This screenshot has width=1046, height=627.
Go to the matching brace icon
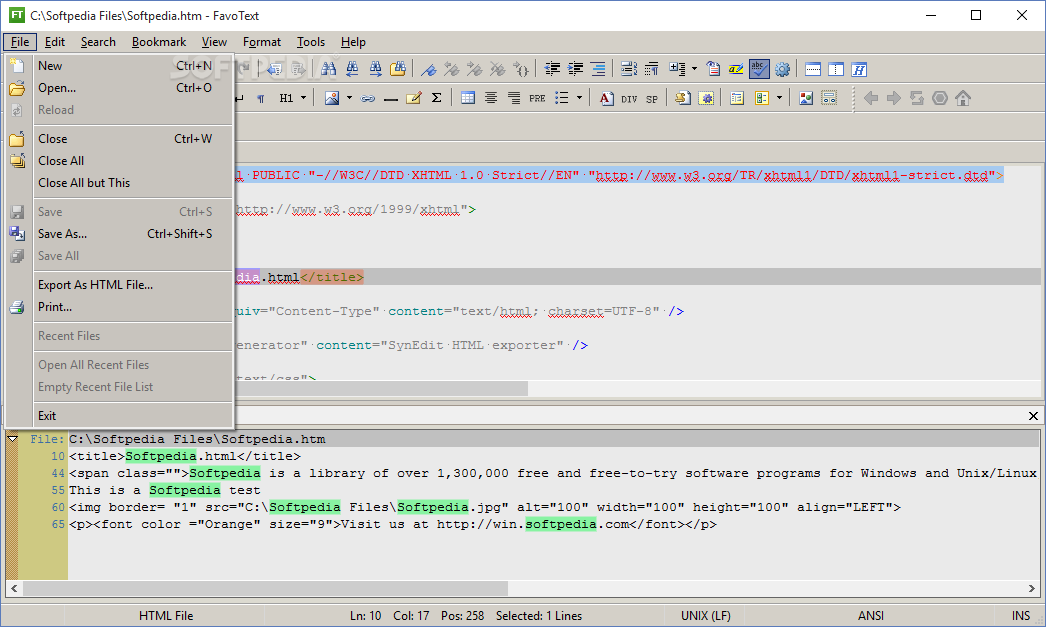pyautogui.click(x=521, y=69)
